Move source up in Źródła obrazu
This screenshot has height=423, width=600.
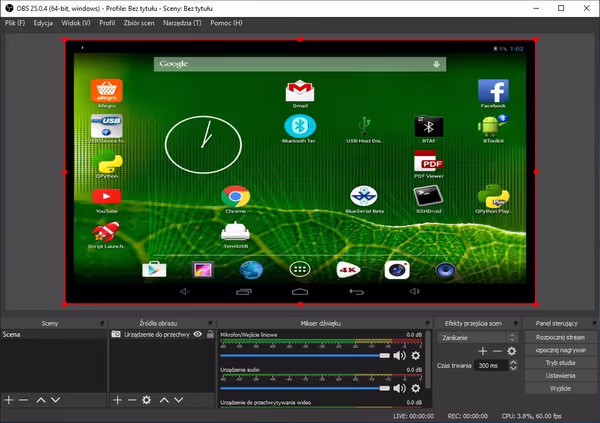point(164,400)
